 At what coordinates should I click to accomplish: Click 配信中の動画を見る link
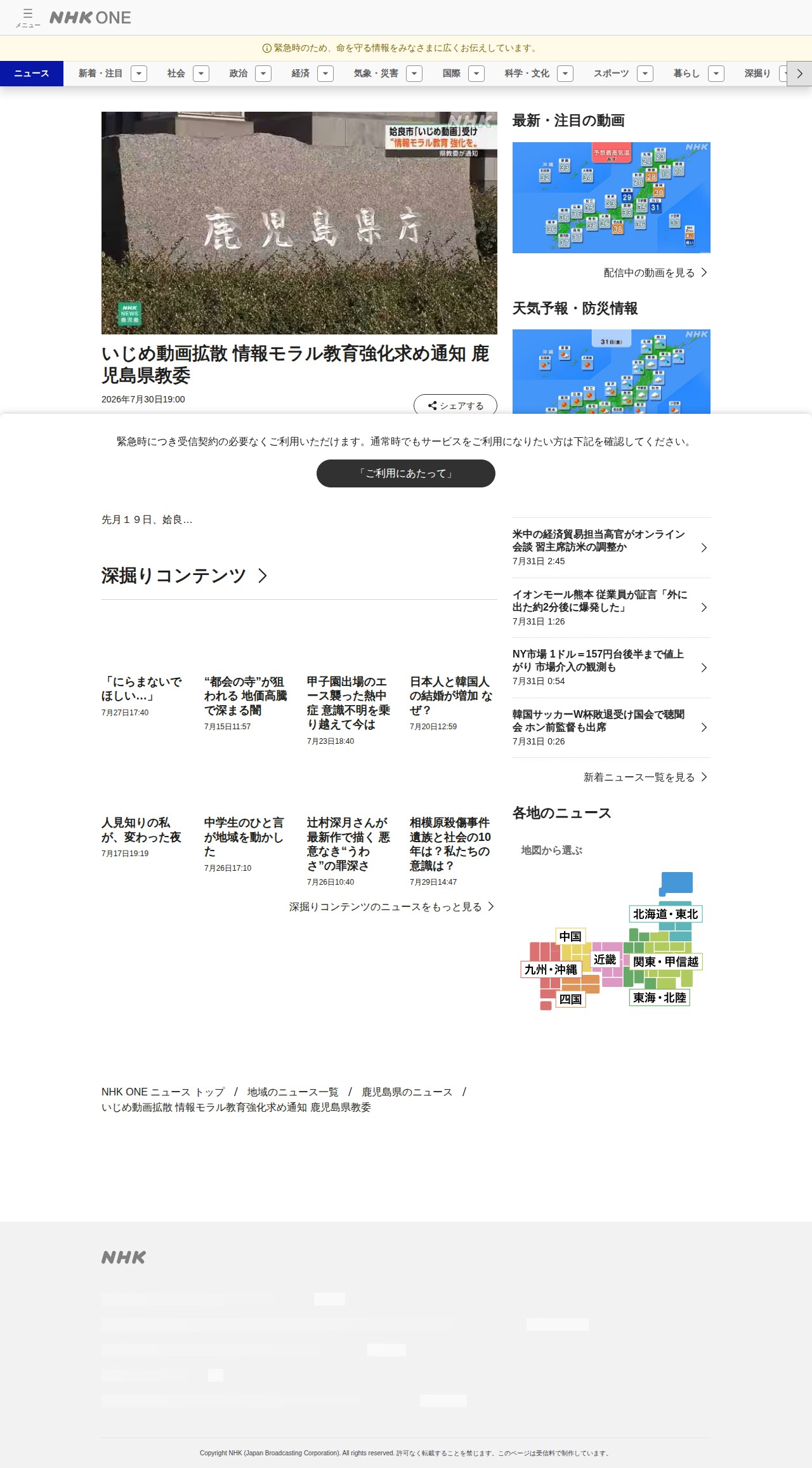(655, 272)
